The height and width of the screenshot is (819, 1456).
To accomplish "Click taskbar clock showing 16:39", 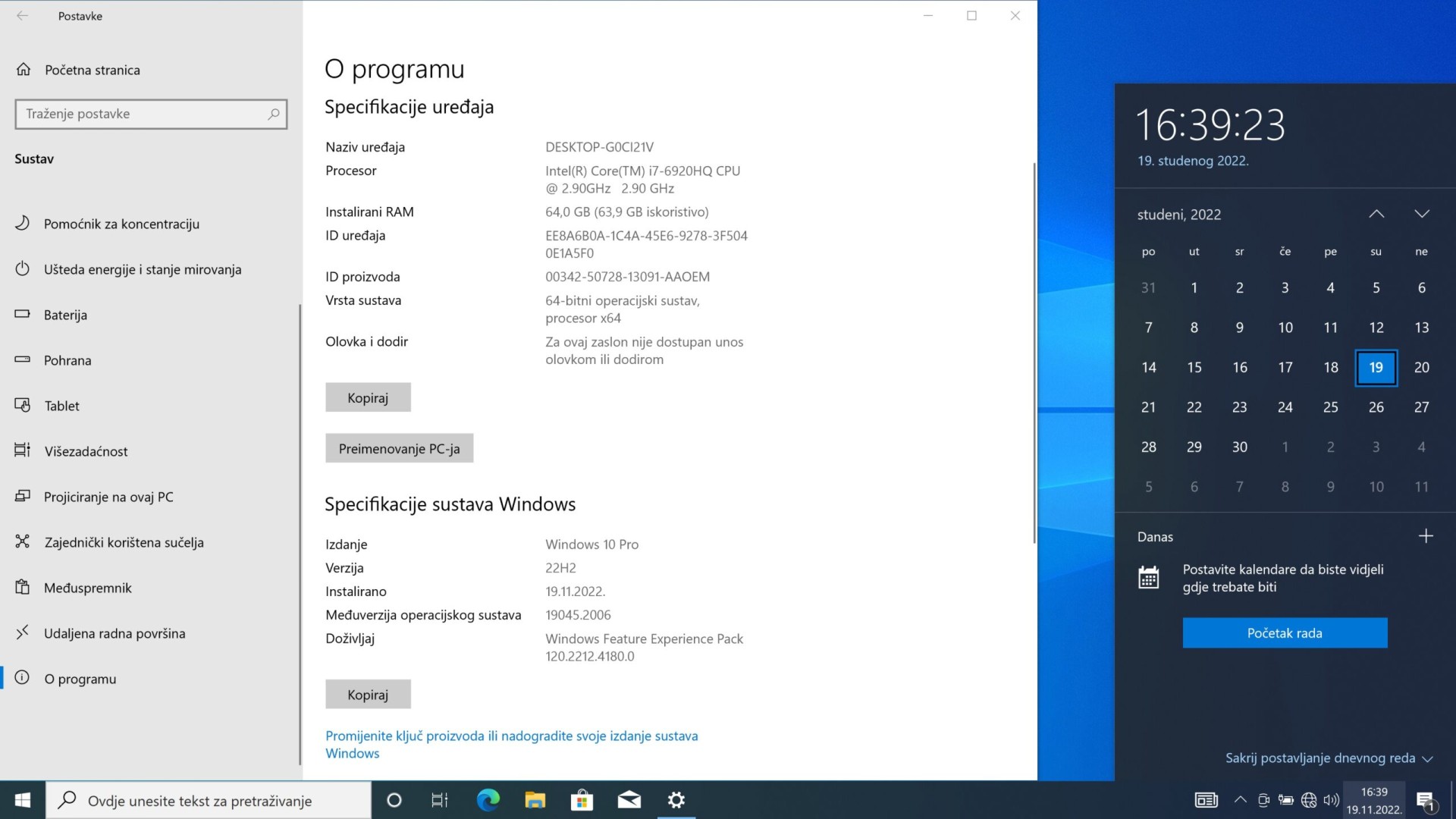I will click(x=1373, y=800).
